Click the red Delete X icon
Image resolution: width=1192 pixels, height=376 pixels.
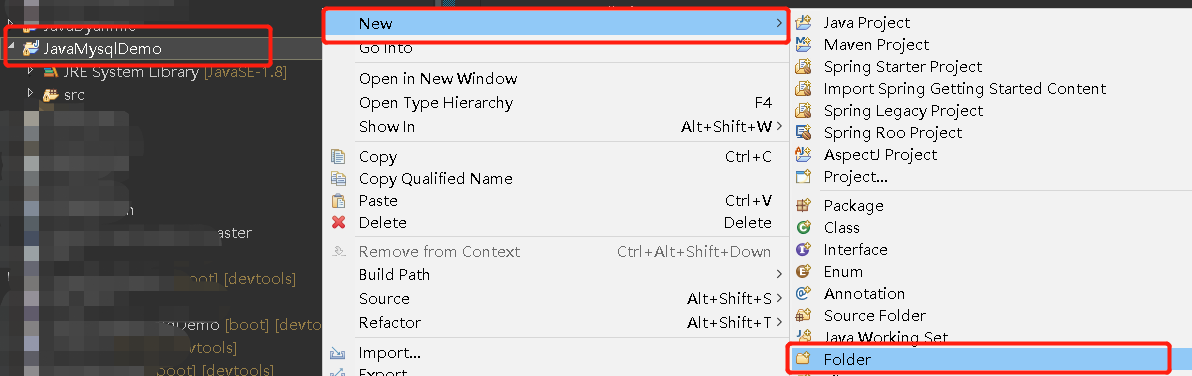pyautogui.click(x=338, y=223)
